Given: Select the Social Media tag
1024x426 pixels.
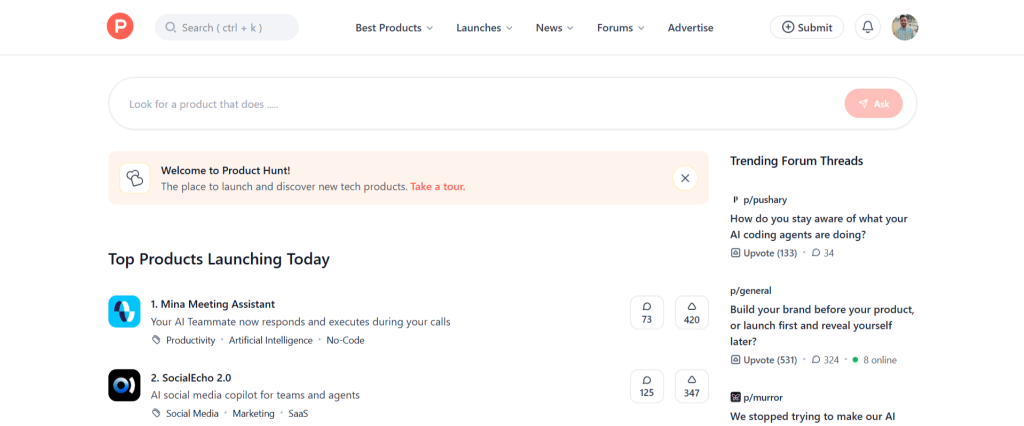Looking at the screenshot, I should [x=192, y=414].
